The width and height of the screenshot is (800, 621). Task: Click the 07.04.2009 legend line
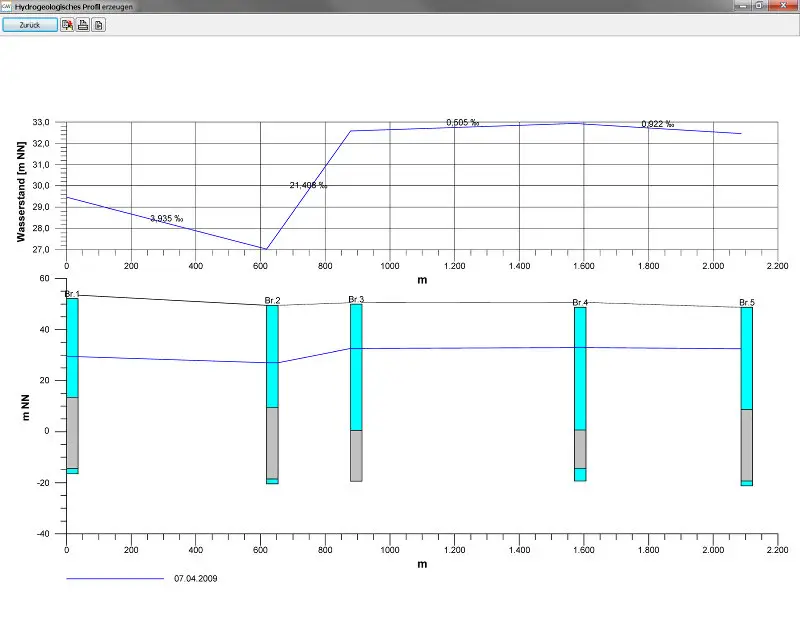pyautogui.click(x=115, y=579)
